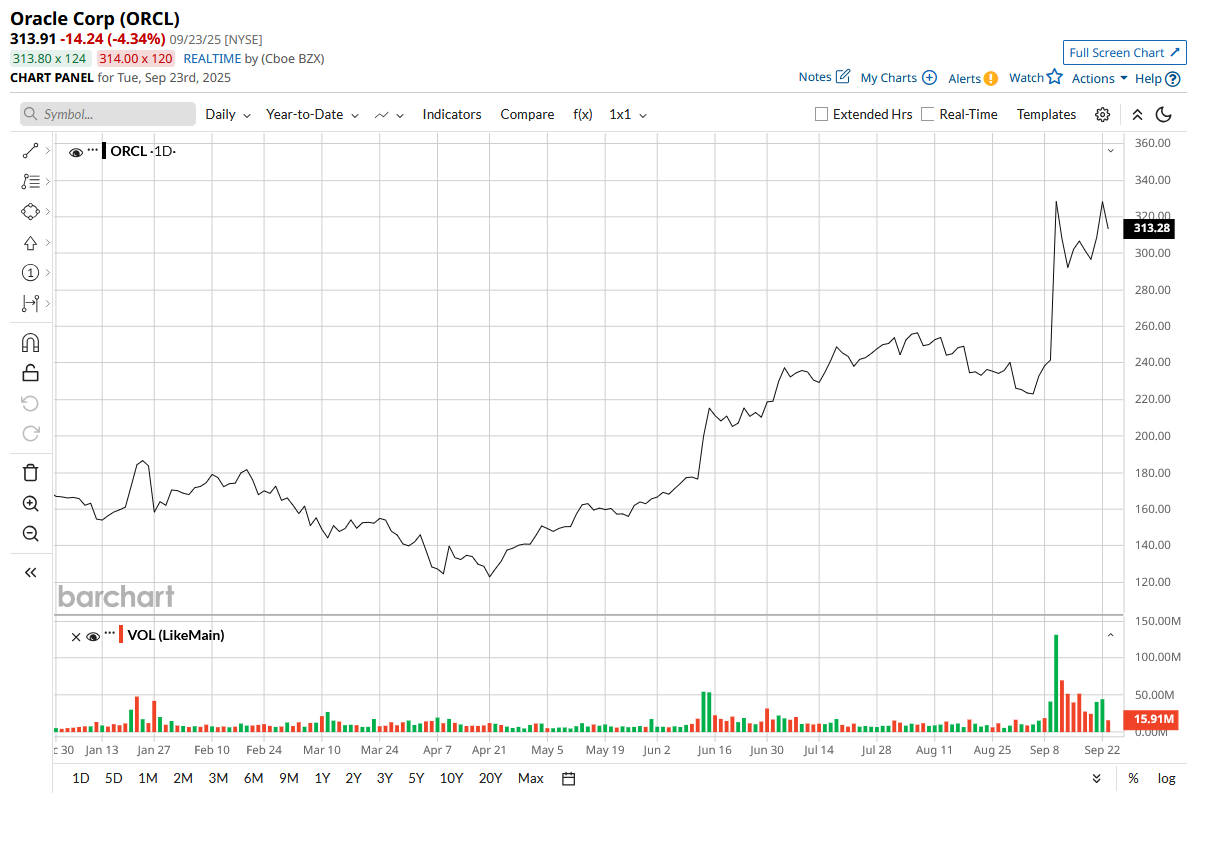This screenshot has width=1230, height=841.
Task: Select the trend line drawing tool
Action: pyautogui.click(x=30, y=151)
